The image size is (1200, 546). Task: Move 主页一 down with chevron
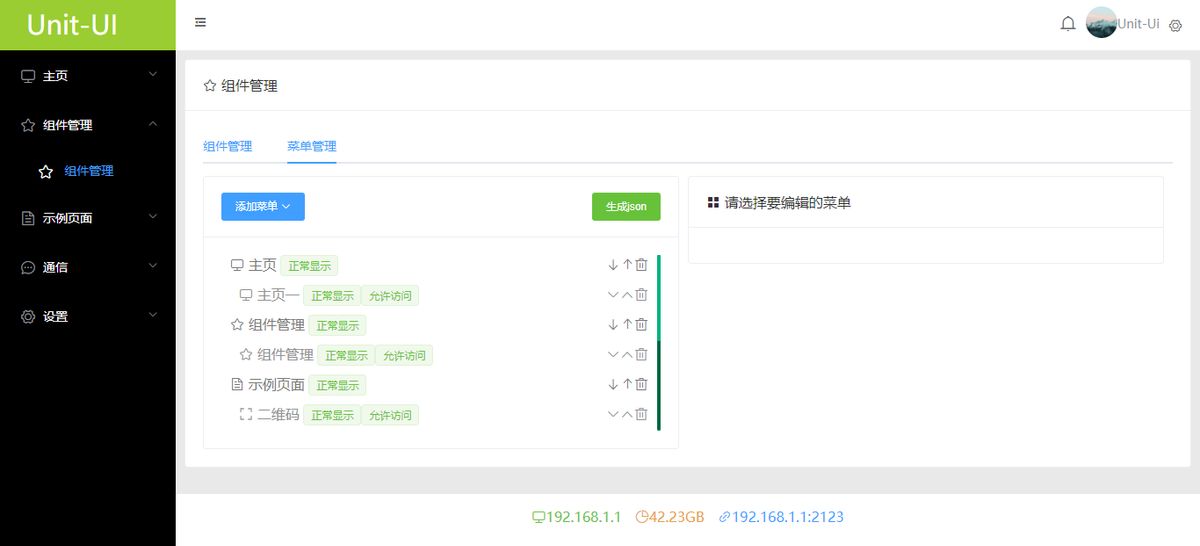(613, 295)
